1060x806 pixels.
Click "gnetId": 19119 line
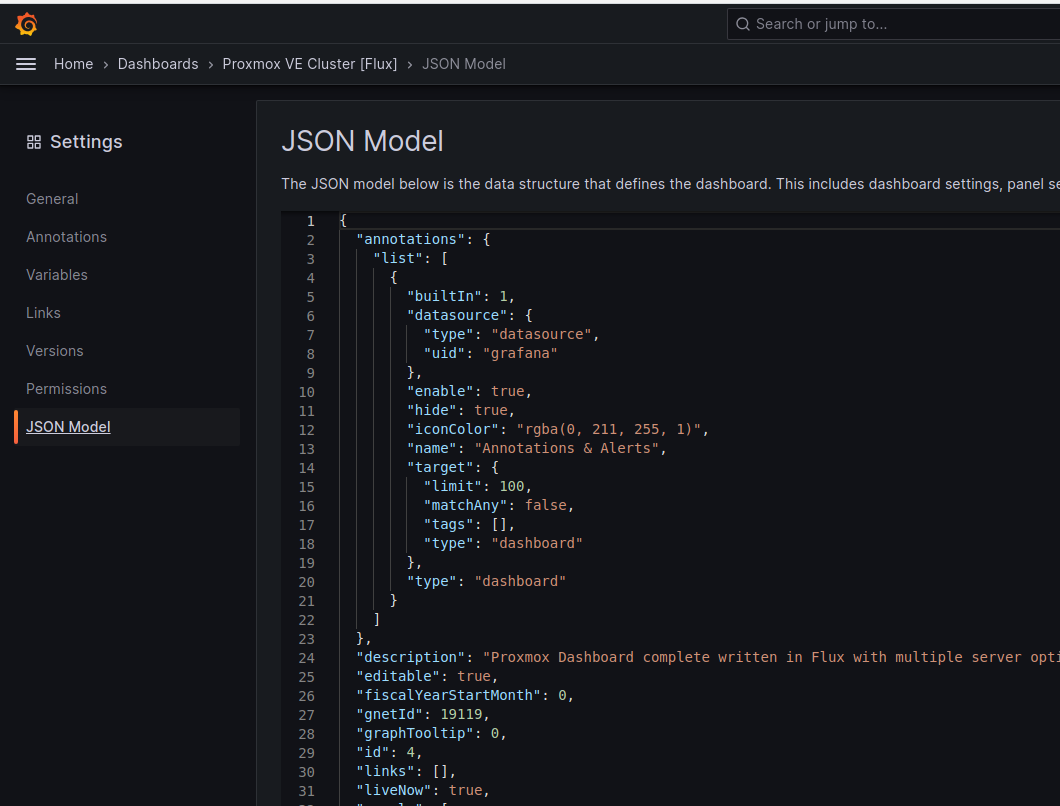423,714
